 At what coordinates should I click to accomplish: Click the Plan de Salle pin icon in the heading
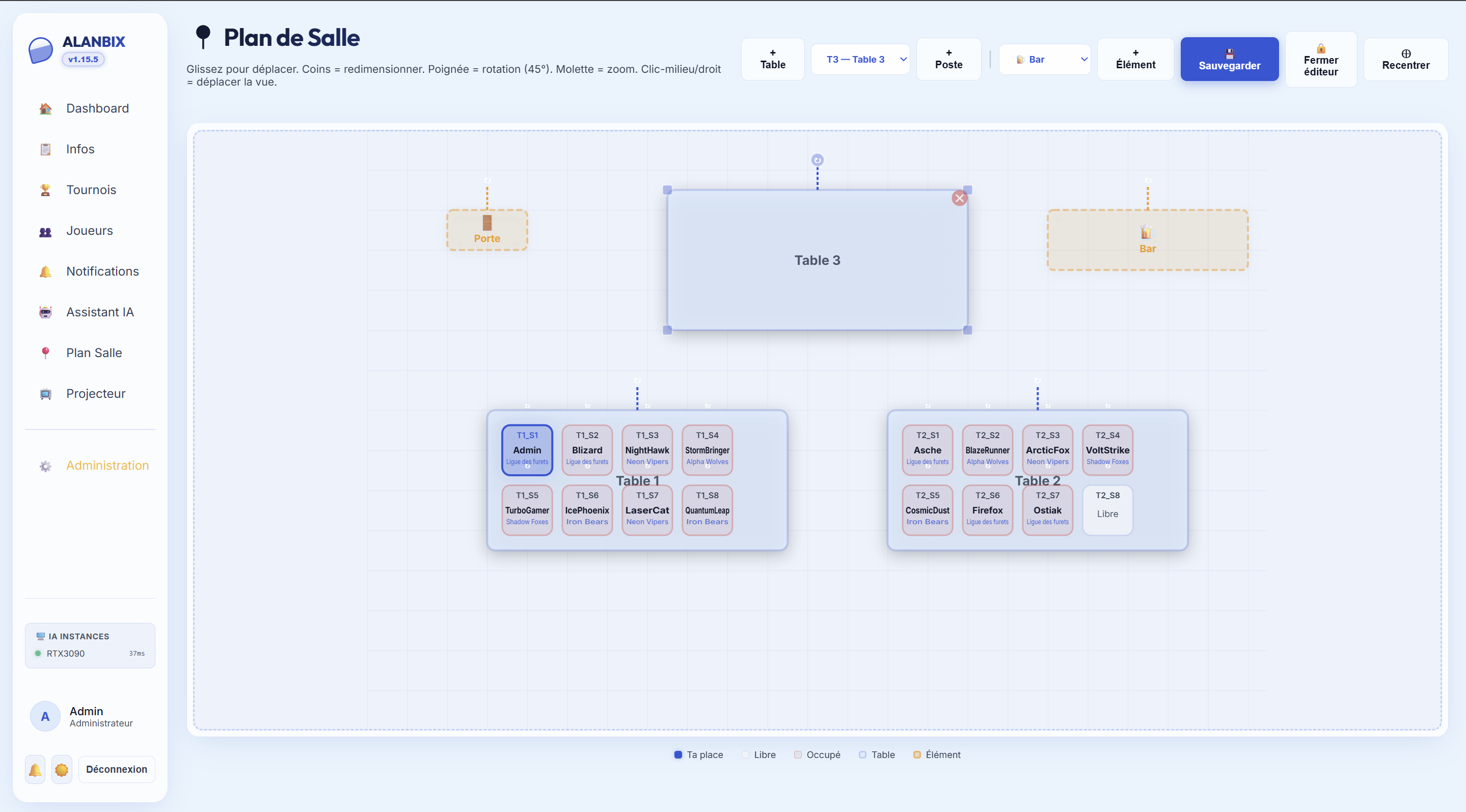(x=203, y=36)
